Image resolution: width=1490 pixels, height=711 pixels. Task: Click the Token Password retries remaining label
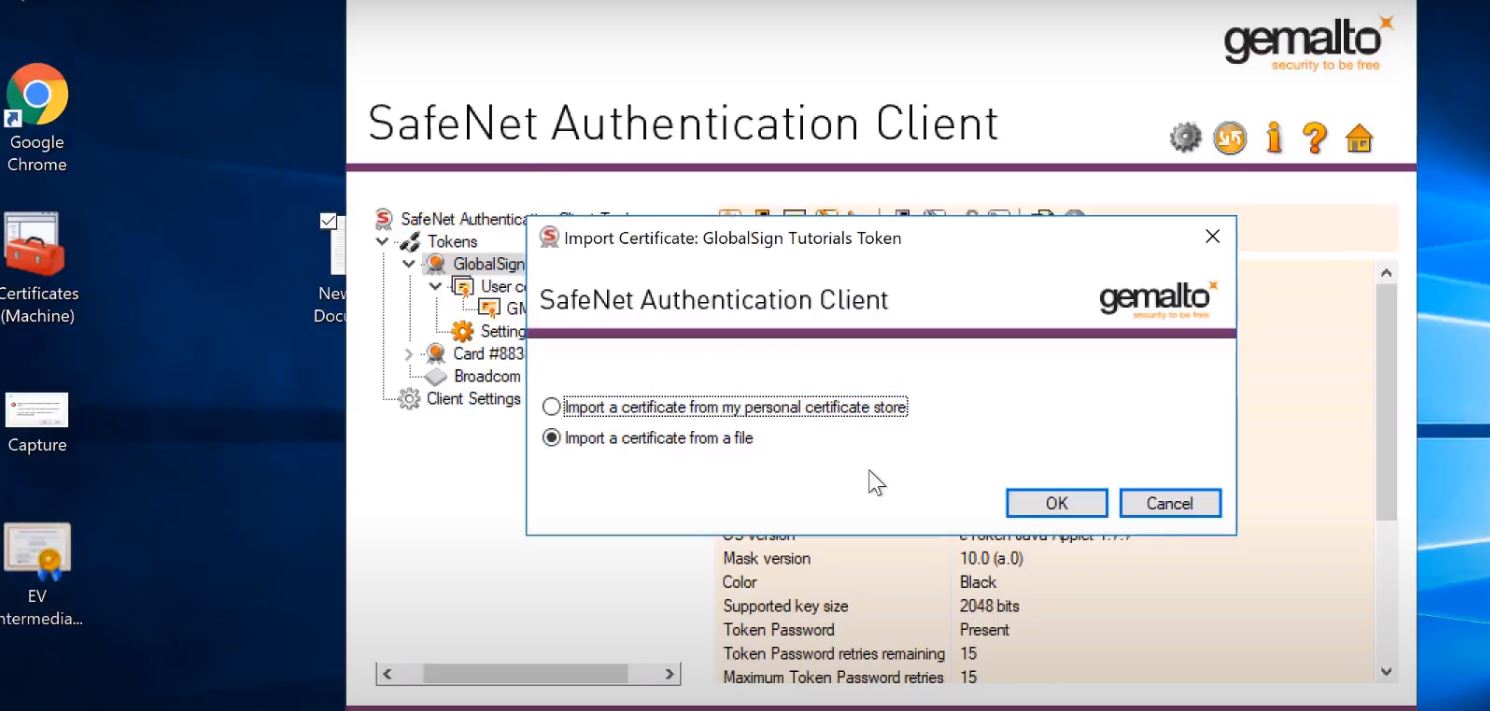point(834,654)
